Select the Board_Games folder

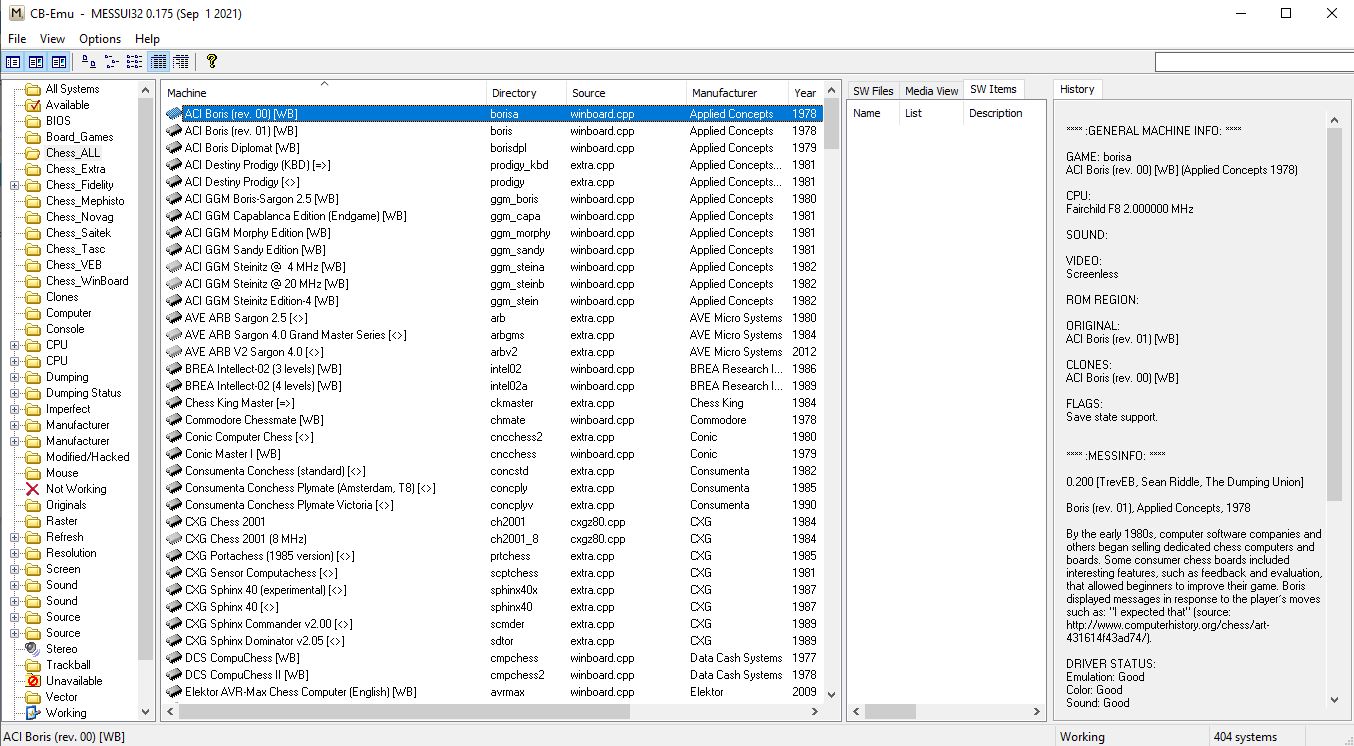(x=79, y=137)
